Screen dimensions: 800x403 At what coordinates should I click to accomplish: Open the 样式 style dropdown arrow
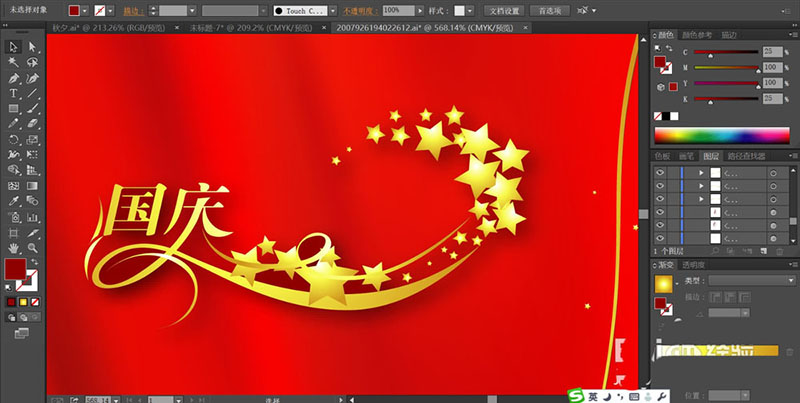coord(470,10)
